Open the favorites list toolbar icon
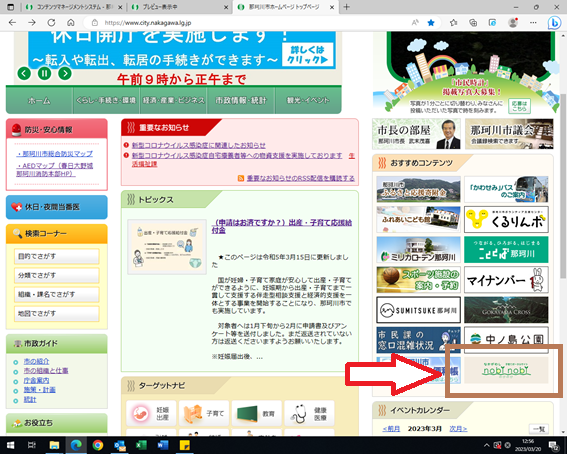This screenshot has height=454, width=567. [x=453, y=23]
